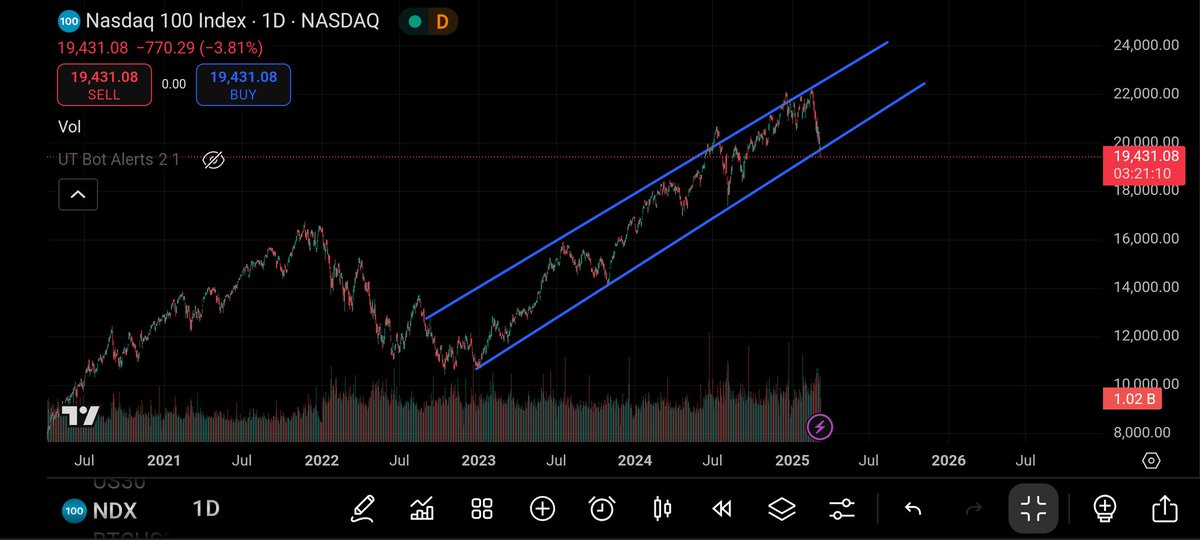This screenshot has height=540, width=1200.
Task: Tap the add symbol plus icon
Action: [x=542, y=508]
